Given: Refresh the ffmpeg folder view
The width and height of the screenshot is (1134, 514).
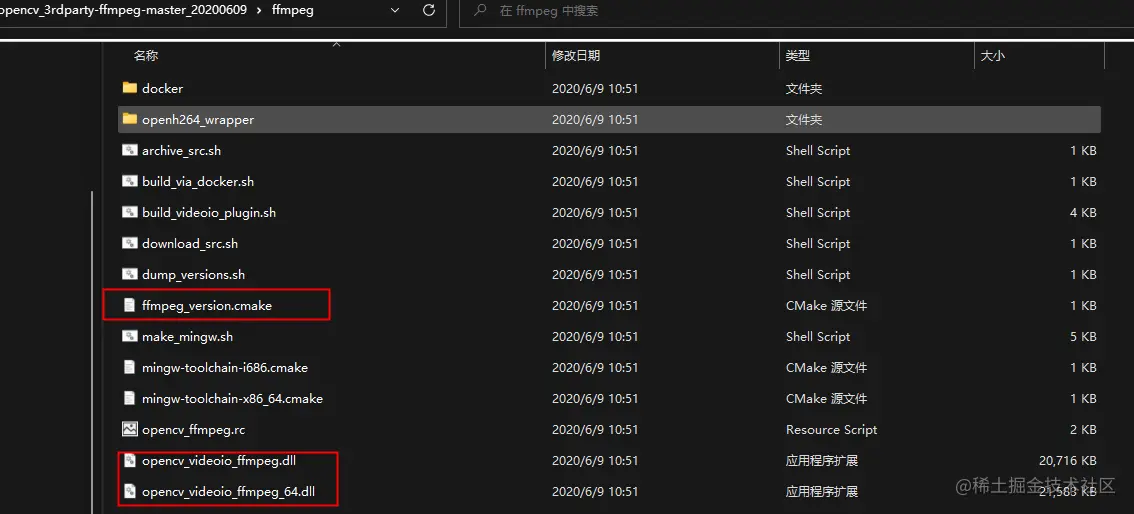Looking at the screenshot, I should (429, 11).
